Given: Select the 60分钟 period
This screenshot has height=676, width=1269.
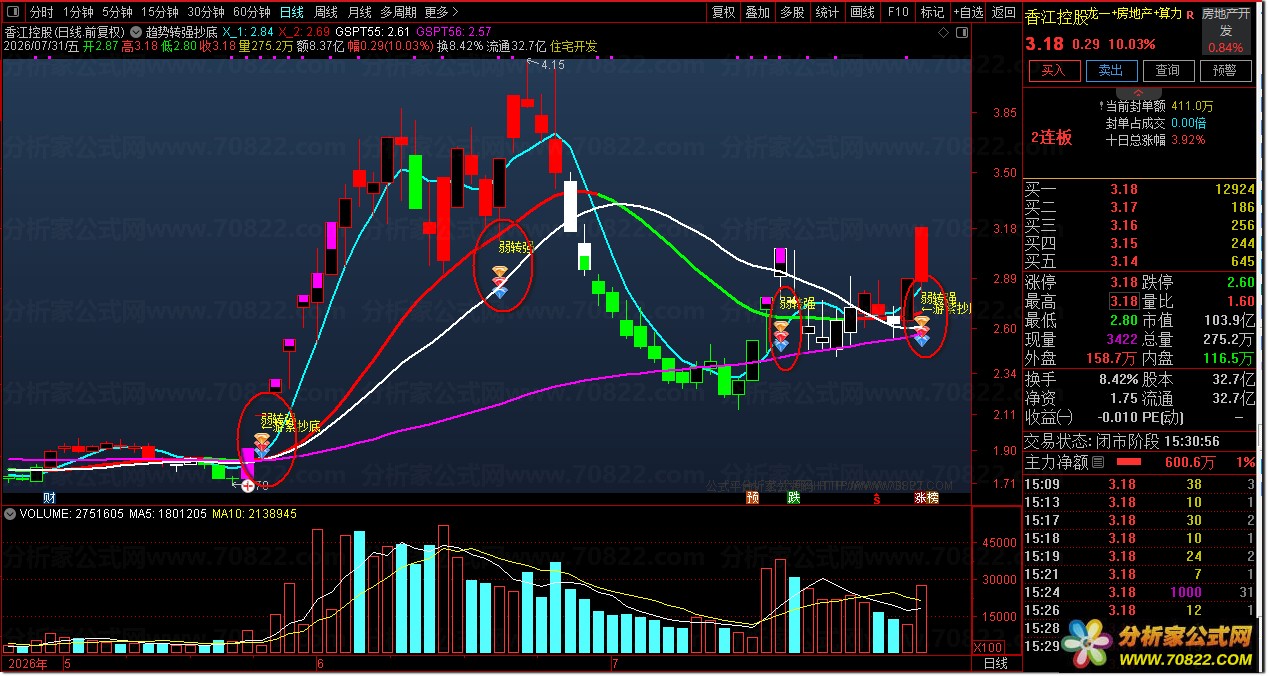Looking at the screenshot, I should 251,13.
